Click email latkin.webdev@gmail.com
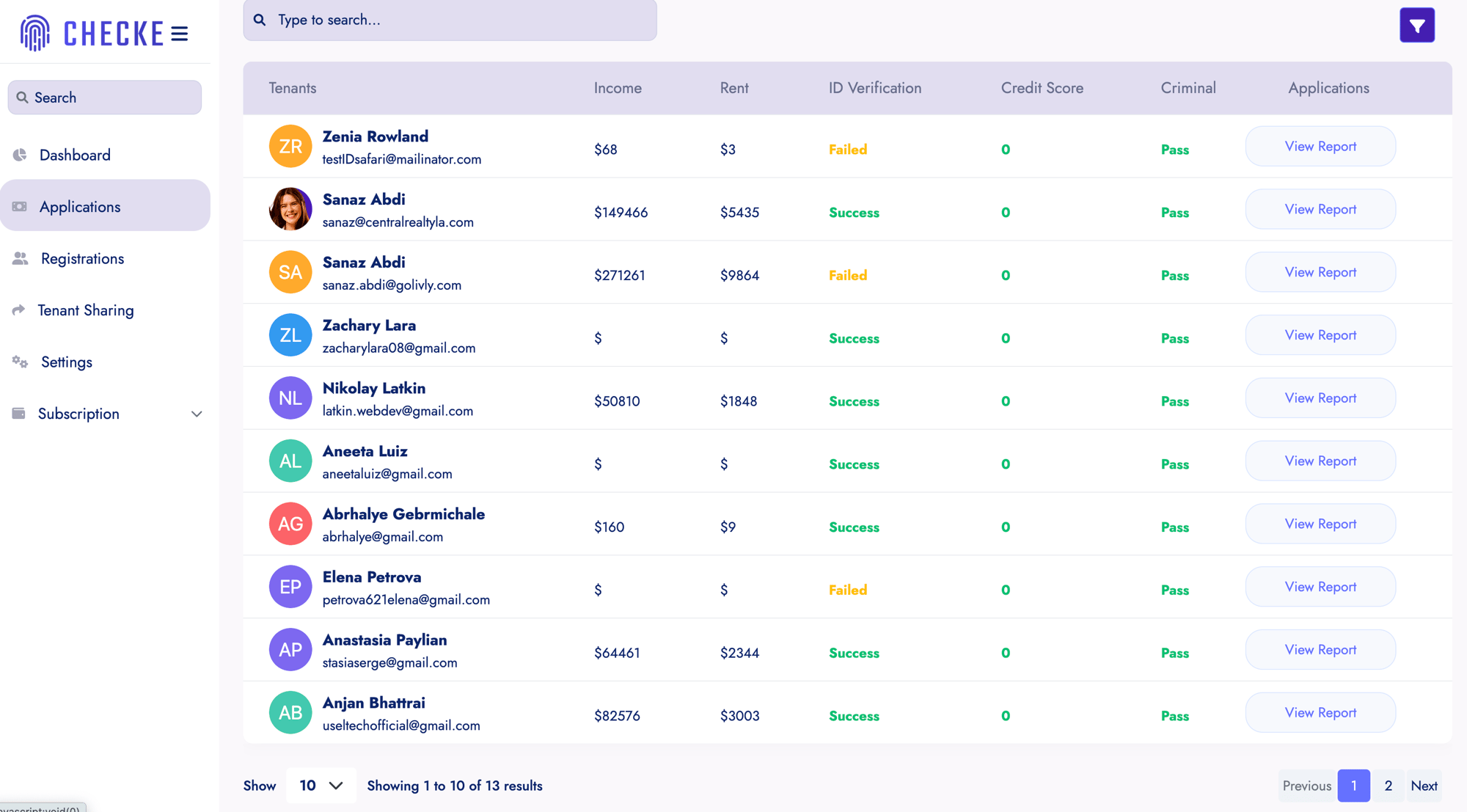Image resolution: width=1467 pixels, height=812 pixels. pos(398,411)
